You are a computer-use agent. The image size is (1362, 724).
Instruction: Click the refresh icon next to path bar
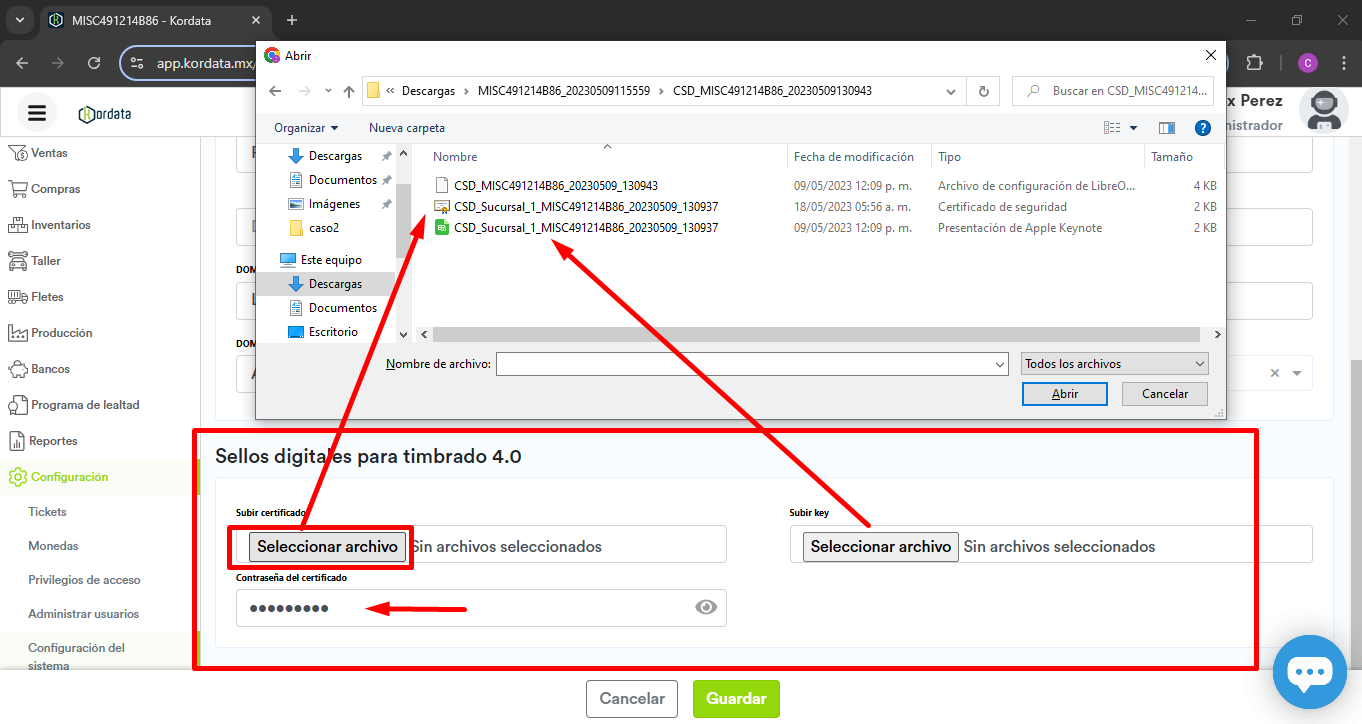[983, 91]
